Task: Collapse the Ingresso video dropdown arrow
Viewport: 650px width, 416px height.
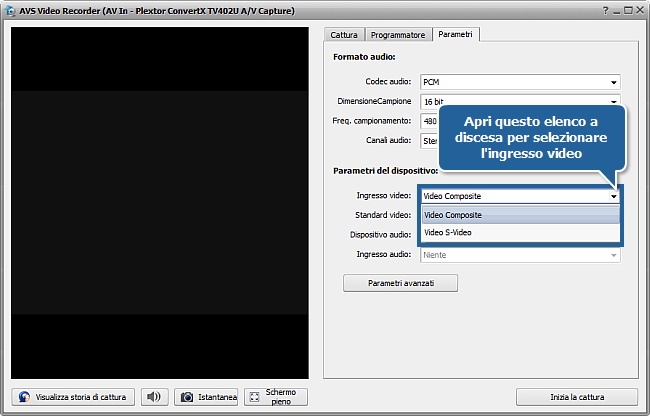Action: (614, 196)
